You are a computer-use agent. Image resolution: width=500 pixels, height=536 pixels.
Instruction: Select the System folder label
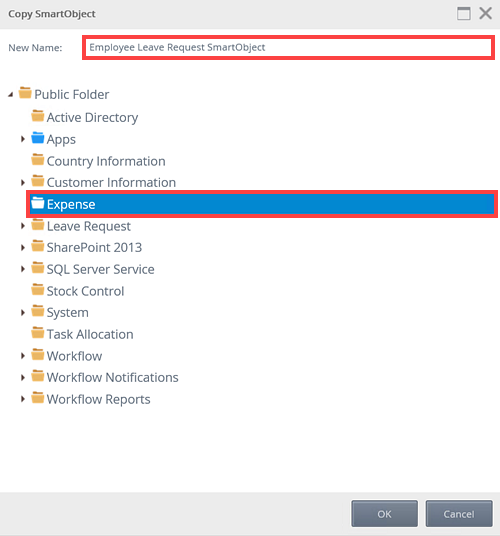[x=68, y=313]
